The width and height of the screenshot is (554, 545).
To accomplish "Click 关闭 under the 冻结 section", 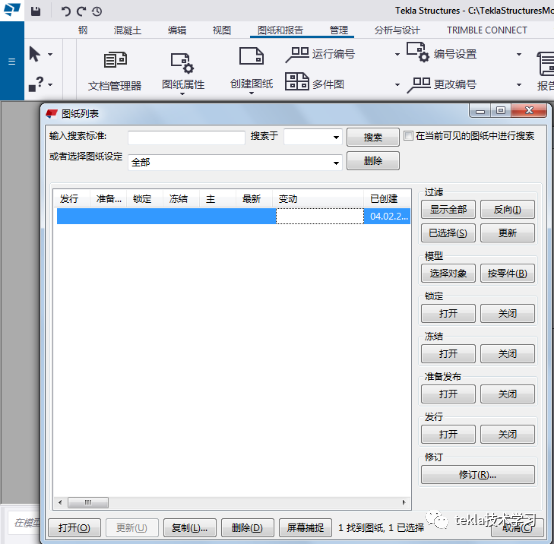I will 507,354.
